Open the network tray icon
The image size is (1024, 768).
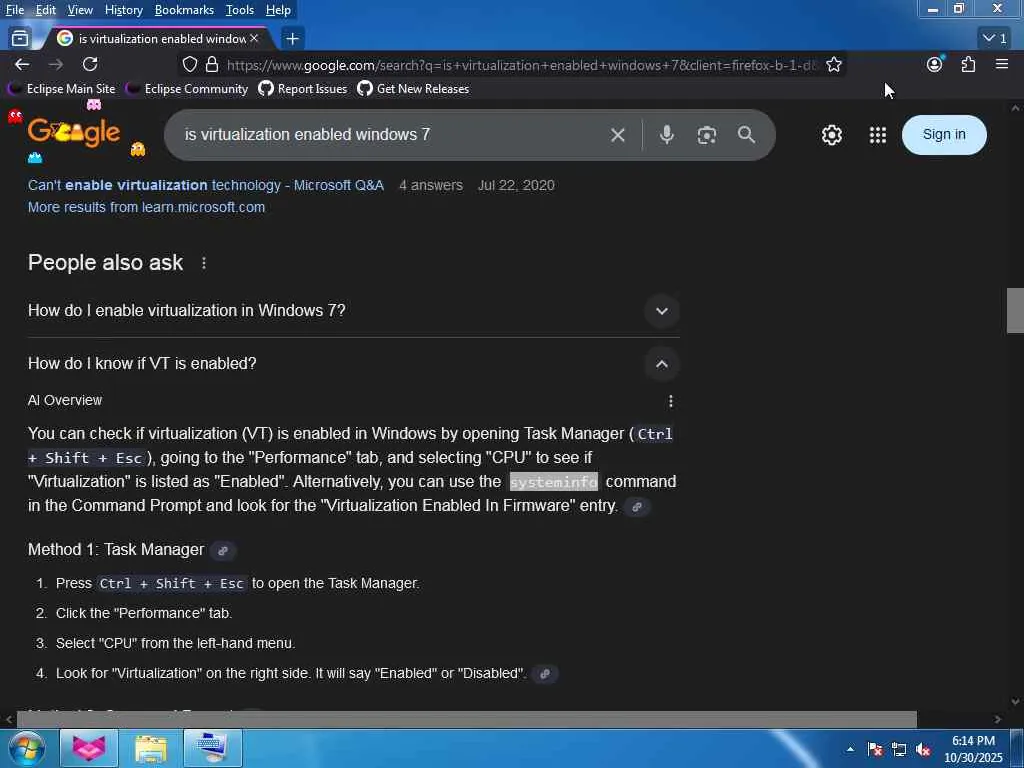(x=899, y=750)
